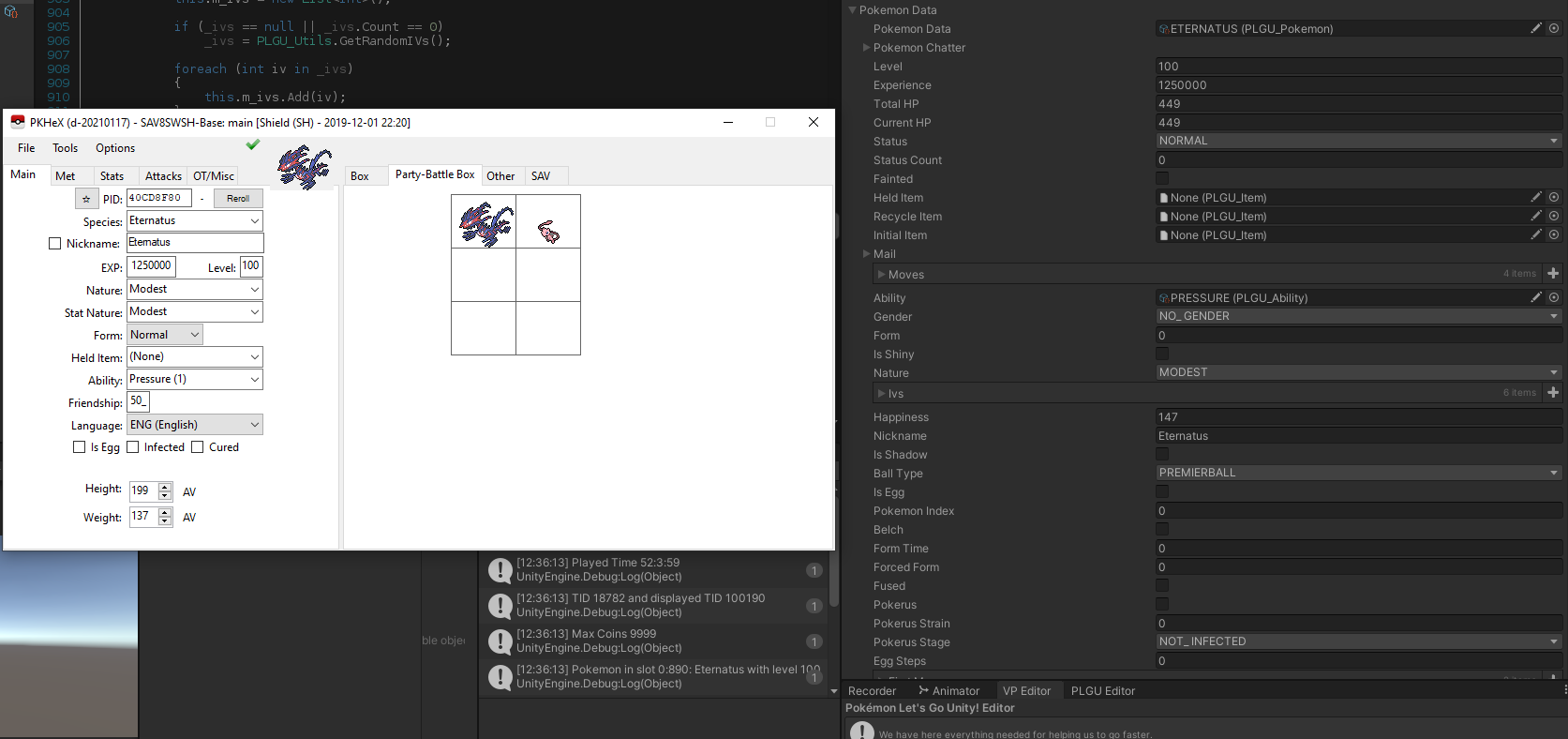The height and width of the screenshot is (739, 1568).
Task: Add a new entry to Ivs list
Action: coord(1553,393)
